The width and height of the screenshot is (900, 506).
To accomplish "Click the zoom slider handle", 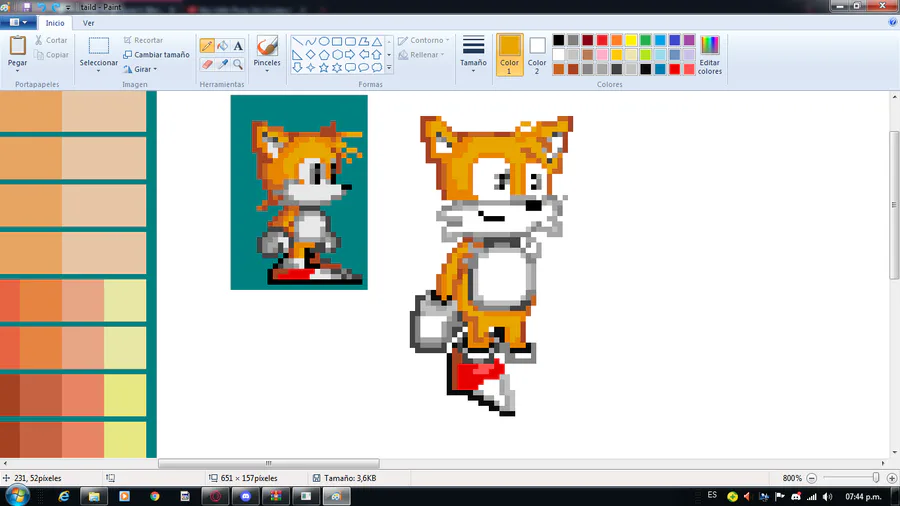I will pyautogui.click(x=876, y=477).
